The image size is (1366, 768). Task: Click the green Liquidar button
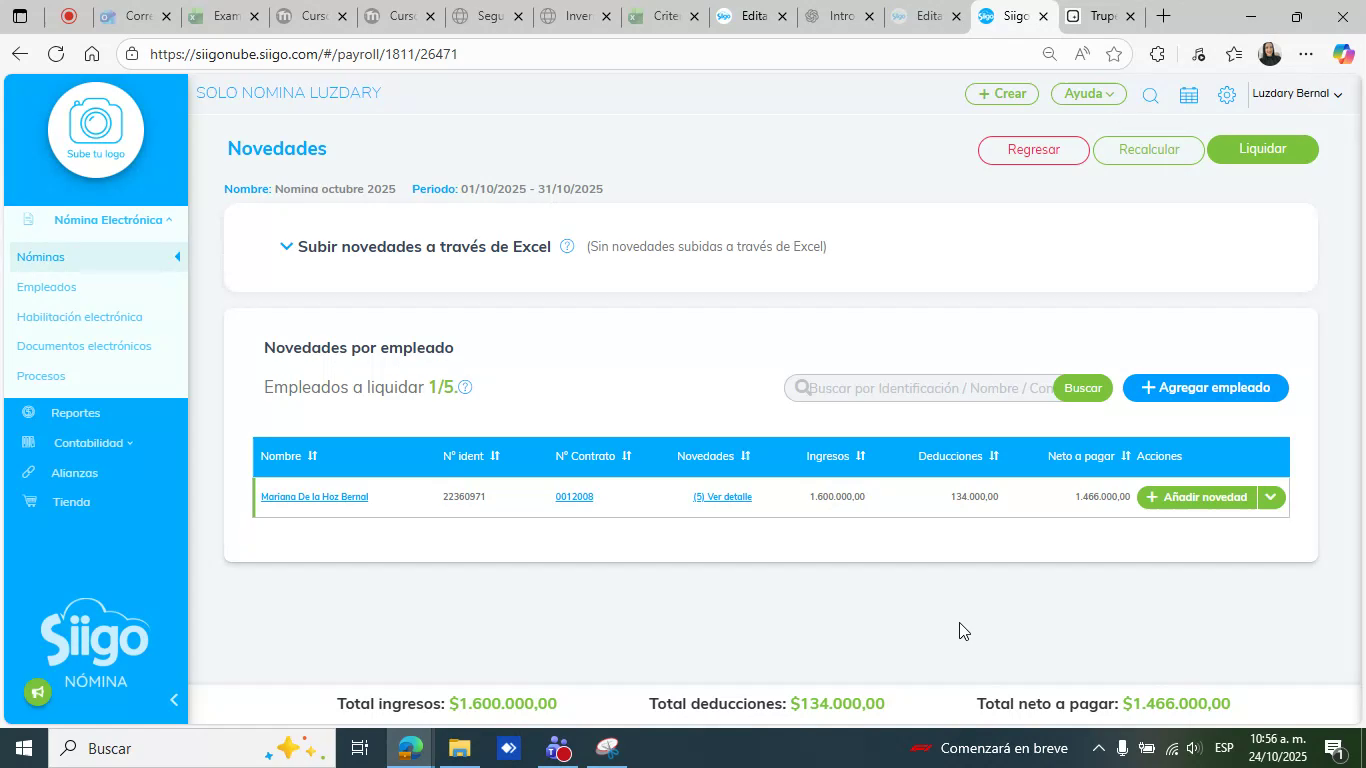coord(1262,149)
